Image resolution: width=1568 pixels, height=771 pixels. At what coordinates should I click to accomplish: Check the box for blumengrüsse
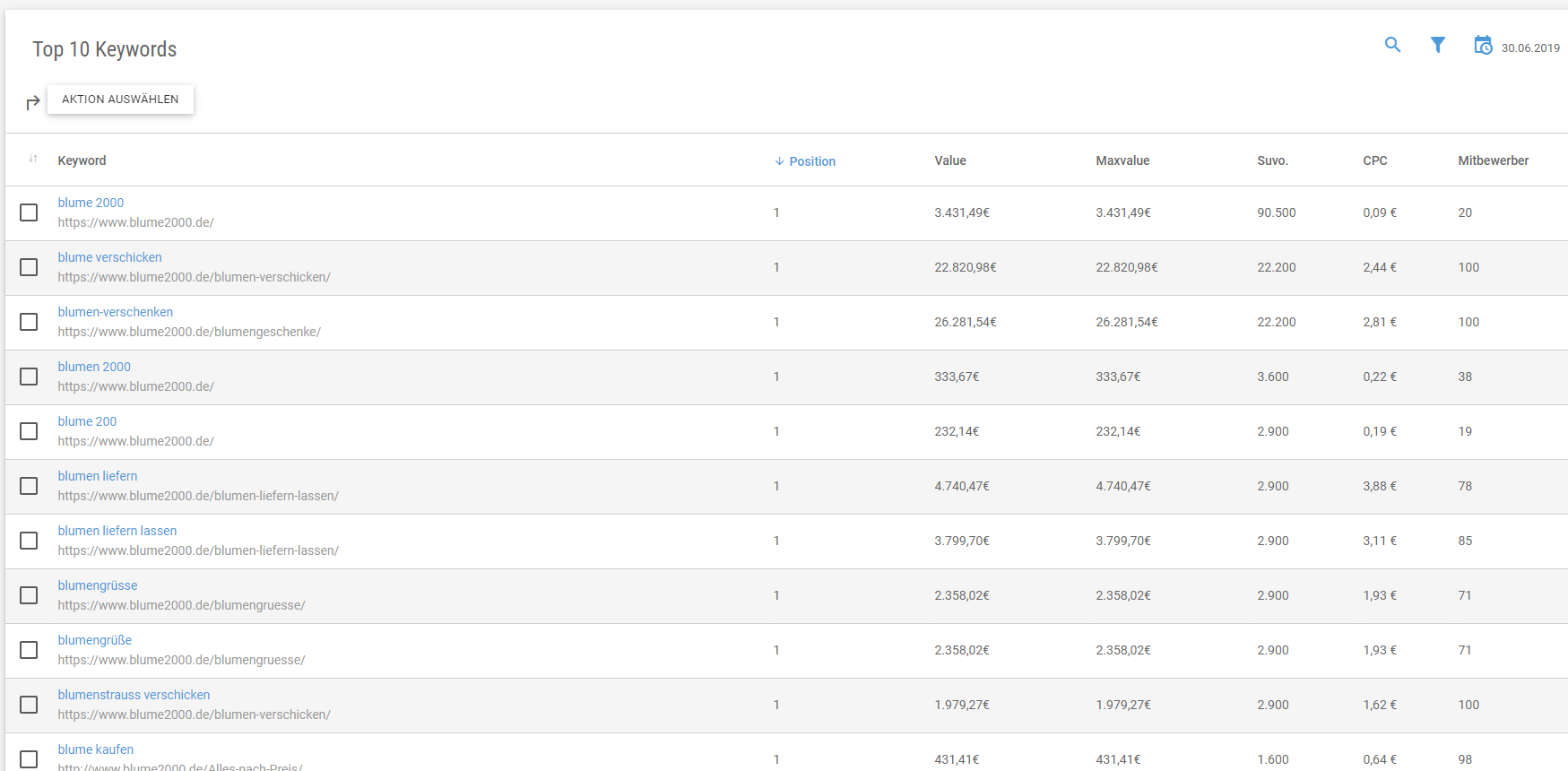(29, 595)
